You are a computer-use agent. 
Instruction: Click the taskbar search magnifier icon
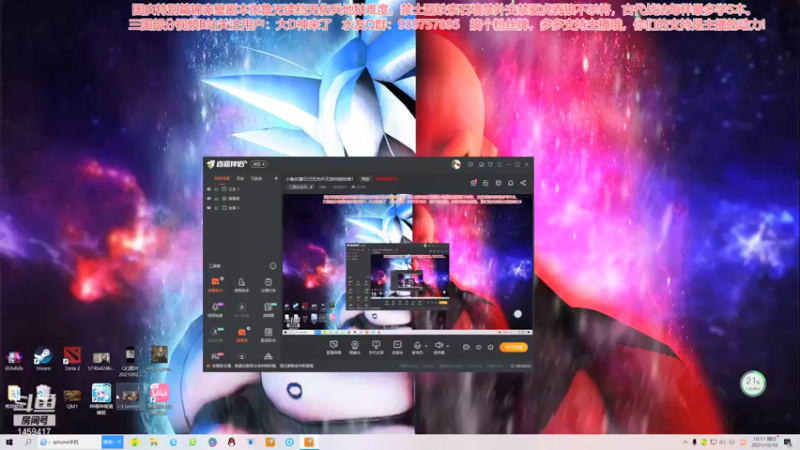(28, 442)
